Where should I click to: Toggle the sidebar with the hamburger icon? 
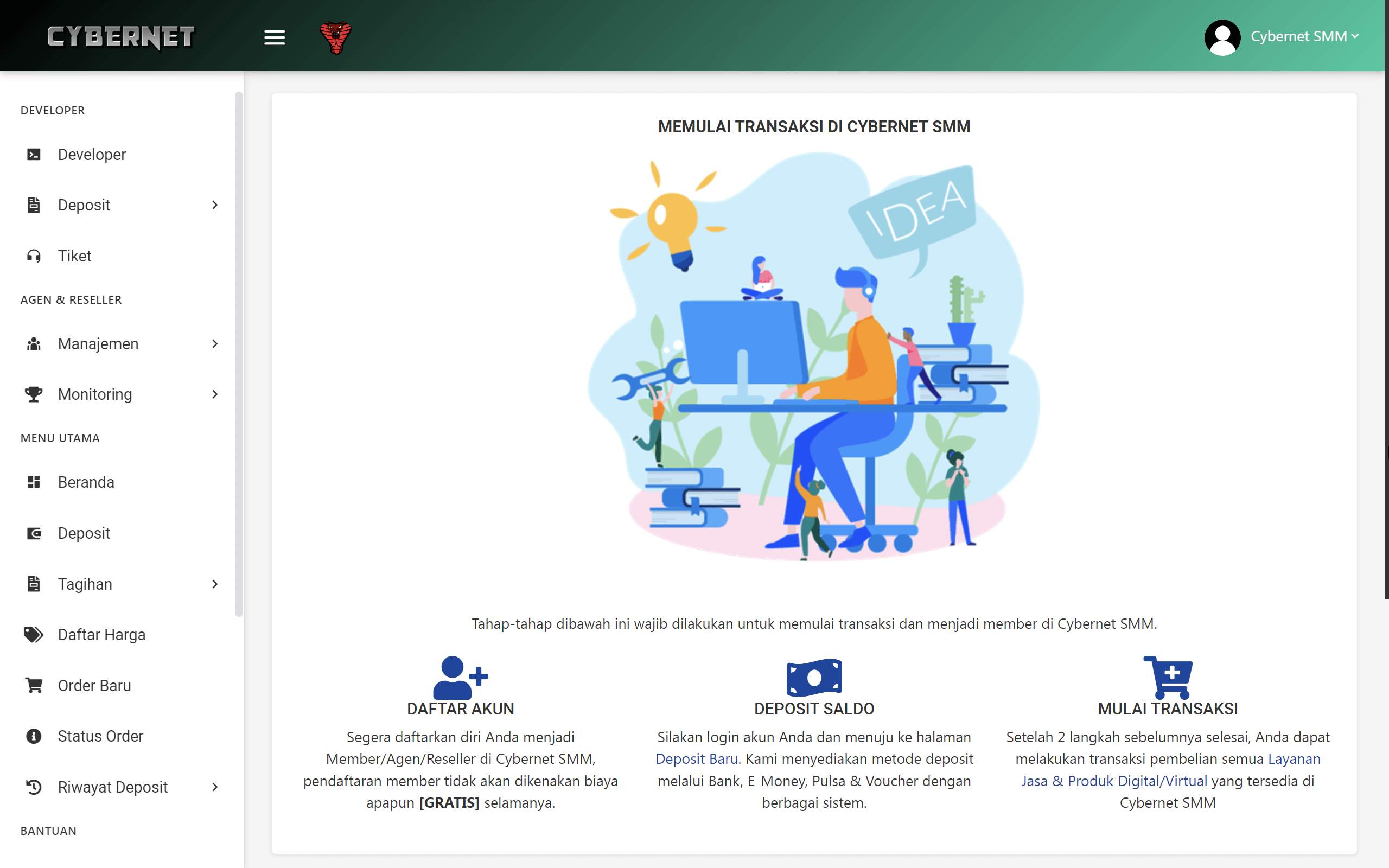(275, 37)
